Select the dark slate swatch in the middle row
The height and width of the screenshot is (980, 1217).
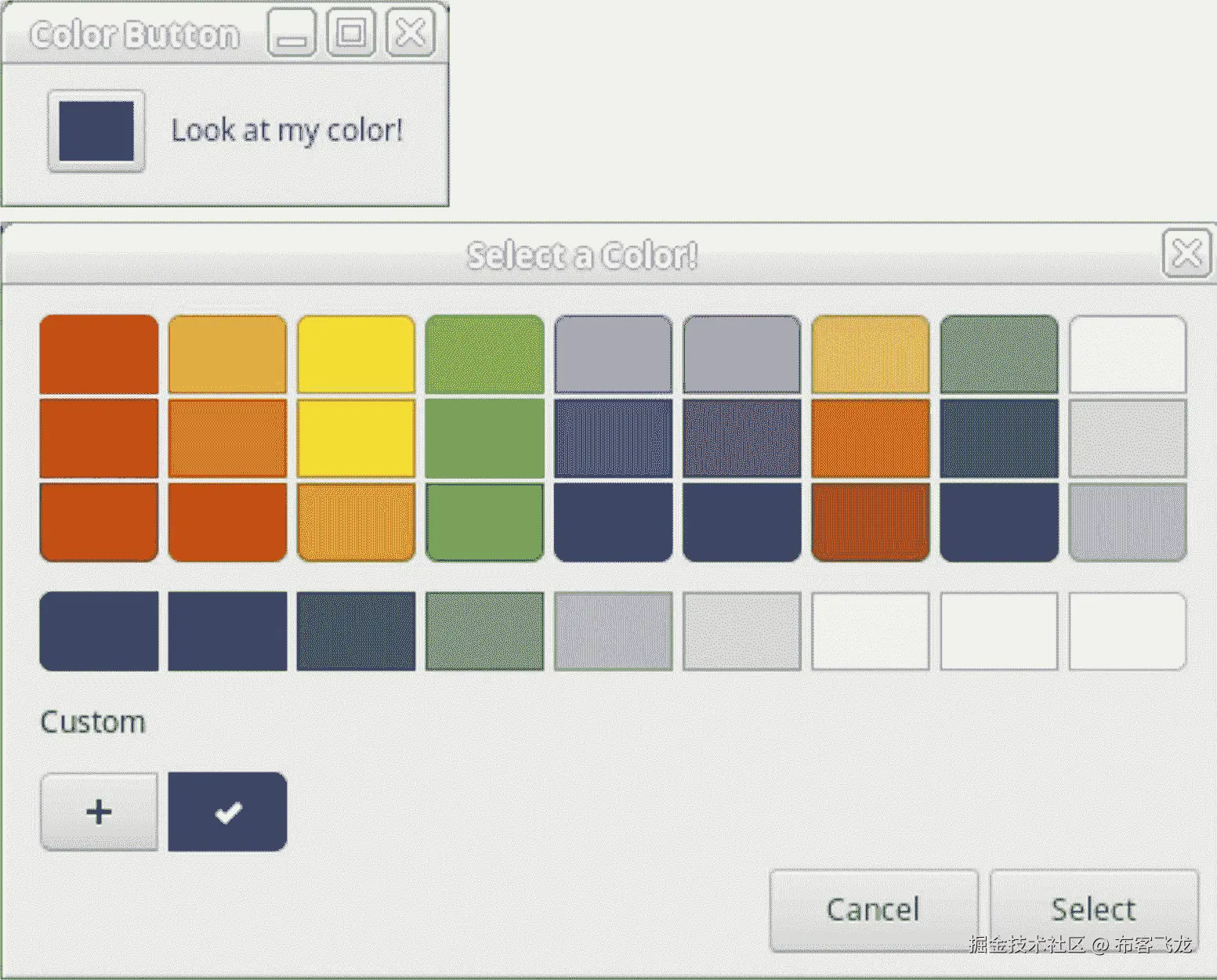(999, 438)
